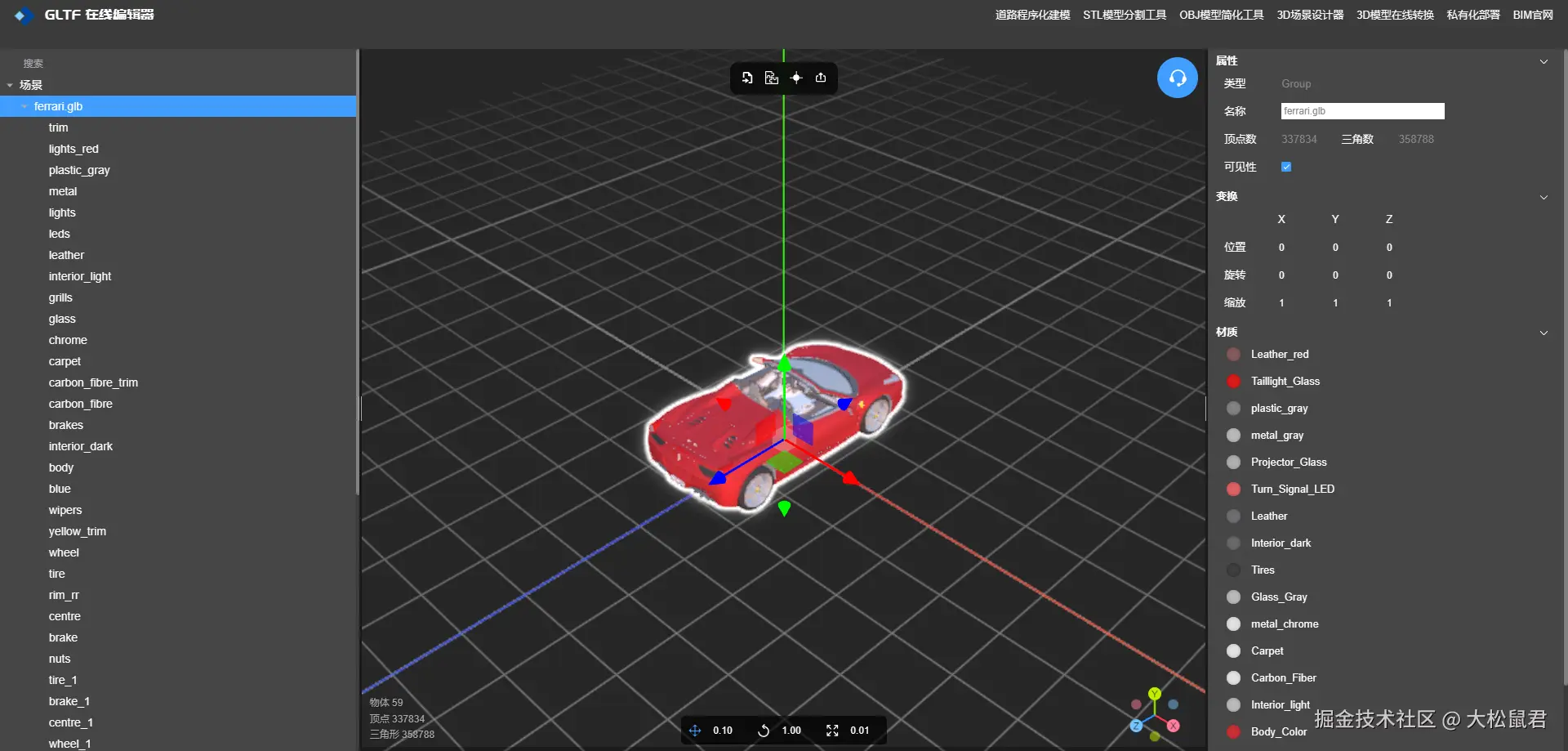Collapse the 属性 properties section

1543,61
